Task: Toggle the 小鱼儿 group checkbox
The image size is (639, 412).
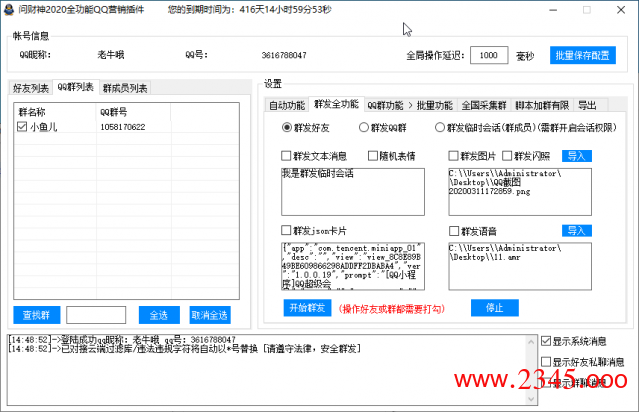Action: coord(22,127)
